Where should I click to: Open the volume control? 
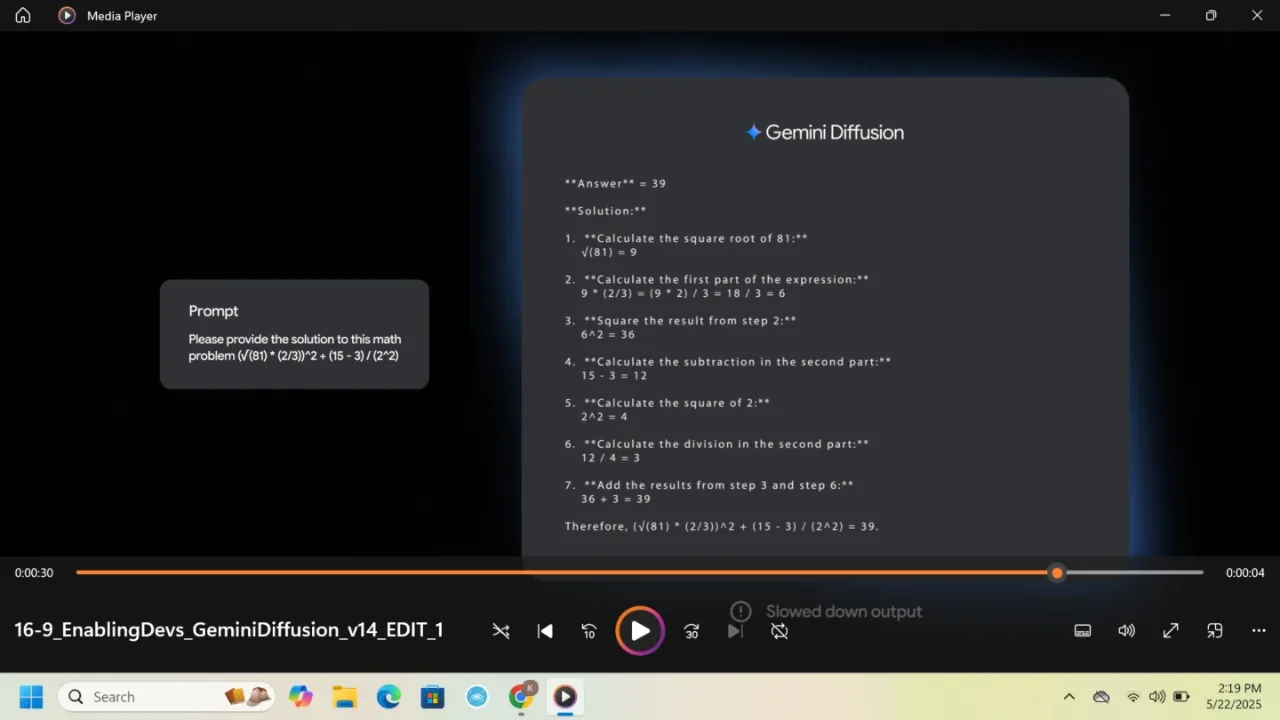point(1126,631)
